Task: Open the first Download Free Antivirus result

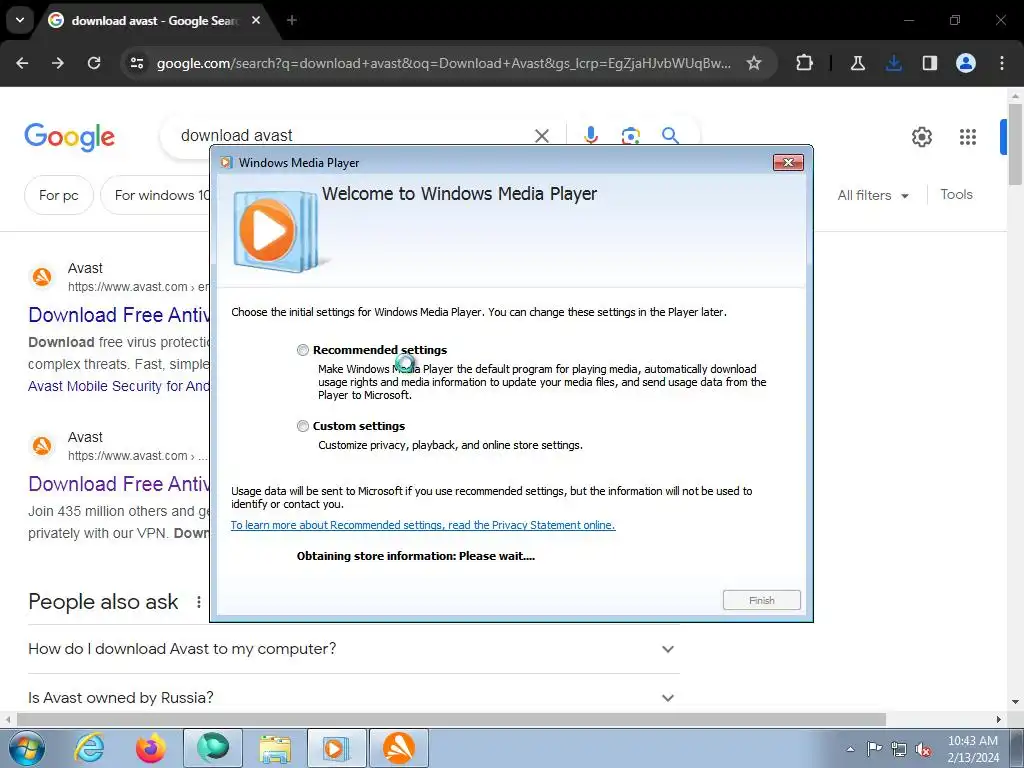Action: 119,315
